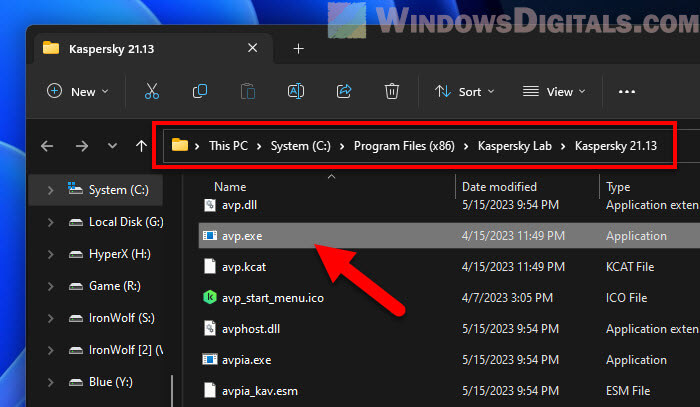Image resolution: width=700 pixels, height=407 pixels.
Task: Select Game (R:) in sidebar
Action: [x=115, y=286]
